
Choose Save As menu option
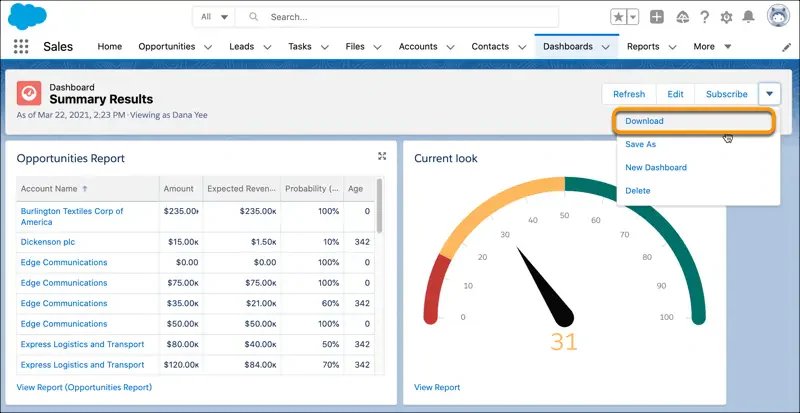pos(640,144)
